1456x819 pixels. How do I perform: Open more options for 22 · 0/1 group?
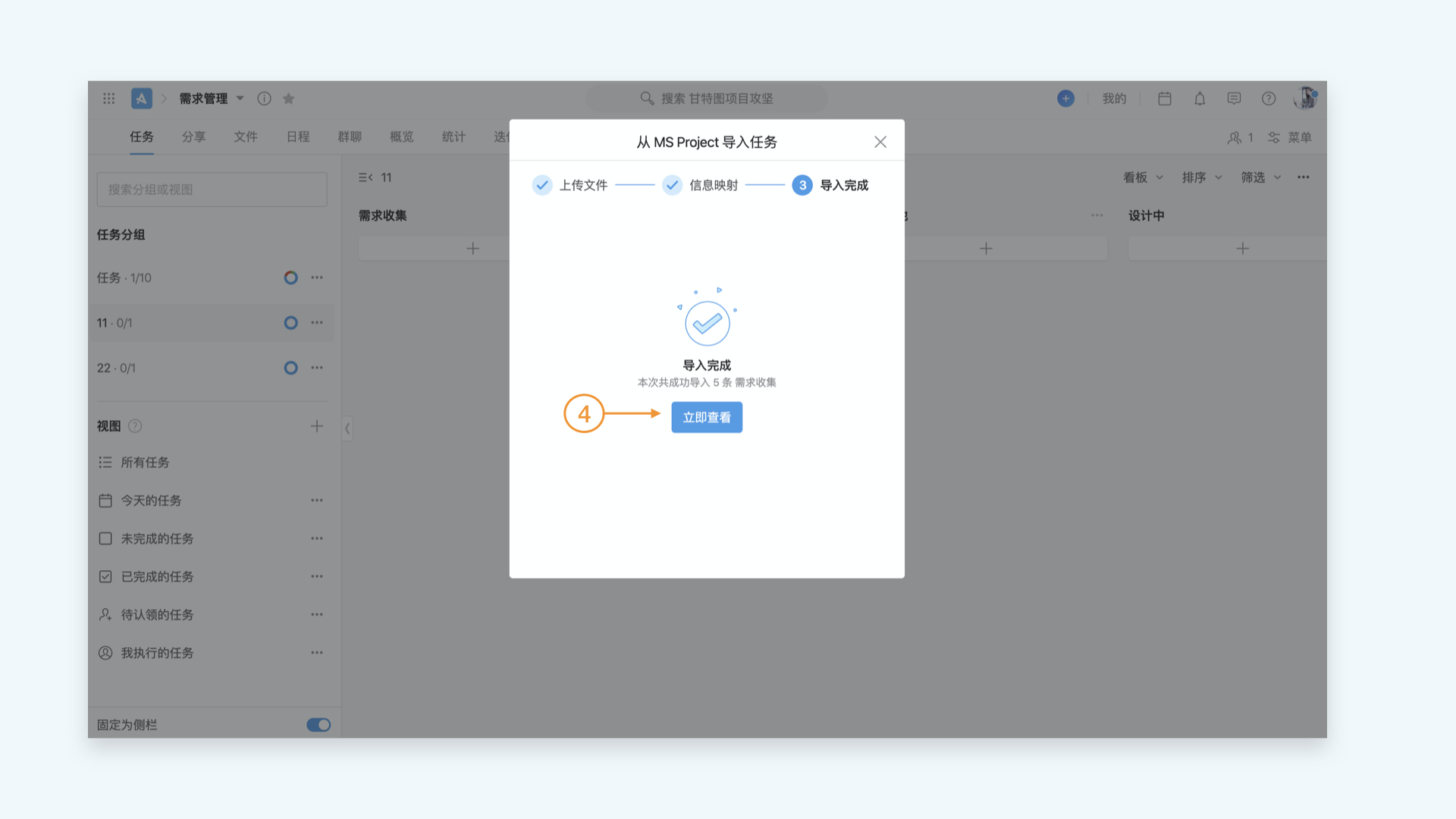point(317,368)
